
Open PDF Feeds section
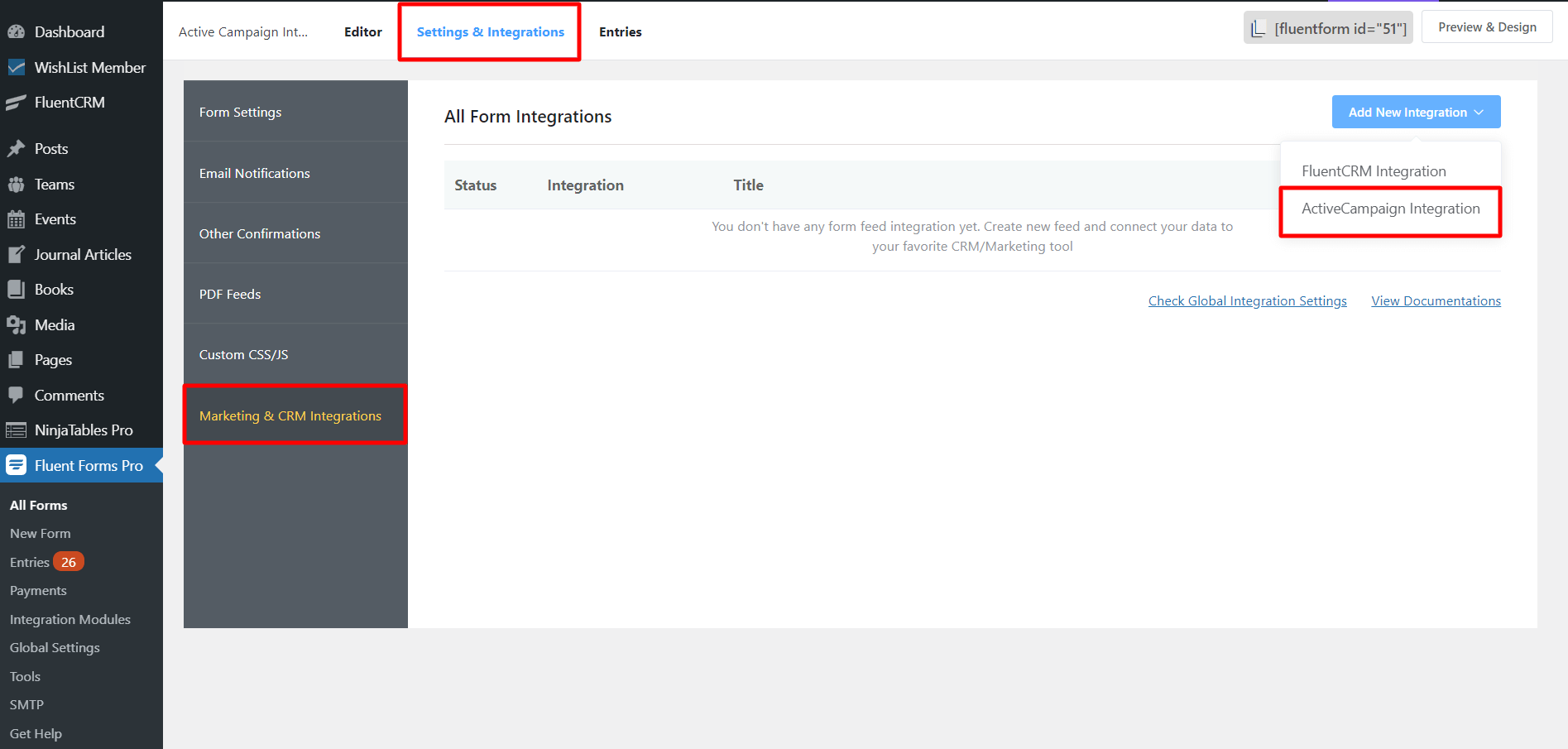point(295,294)
